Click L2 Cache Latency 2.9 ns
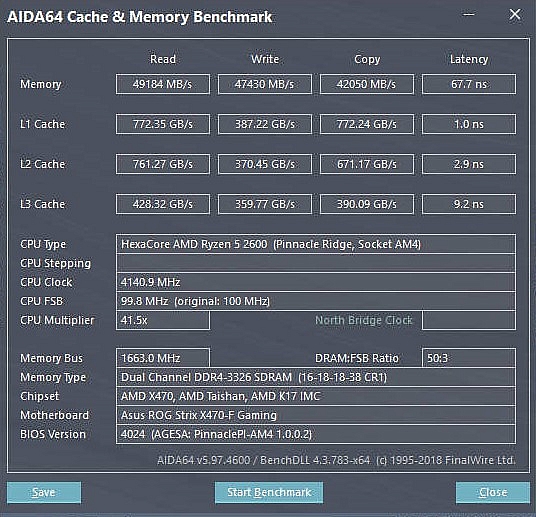Viewport: 536px width, 517px height. point(469,164)
